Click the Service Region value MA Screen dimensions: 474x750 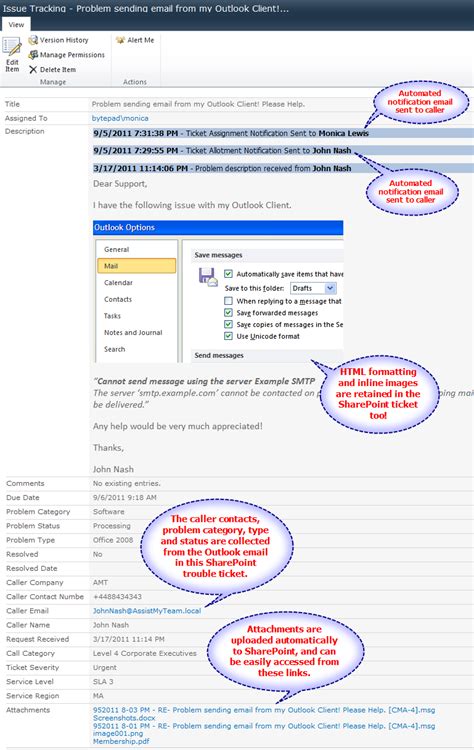(98, 696)
